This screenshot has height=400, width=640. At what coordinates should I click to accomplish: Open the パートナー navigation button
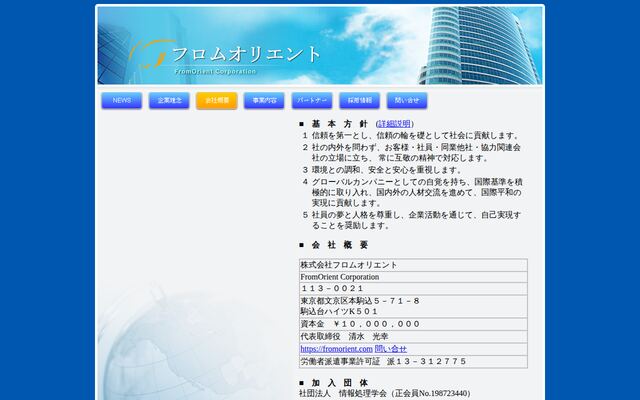coord(312,100)
